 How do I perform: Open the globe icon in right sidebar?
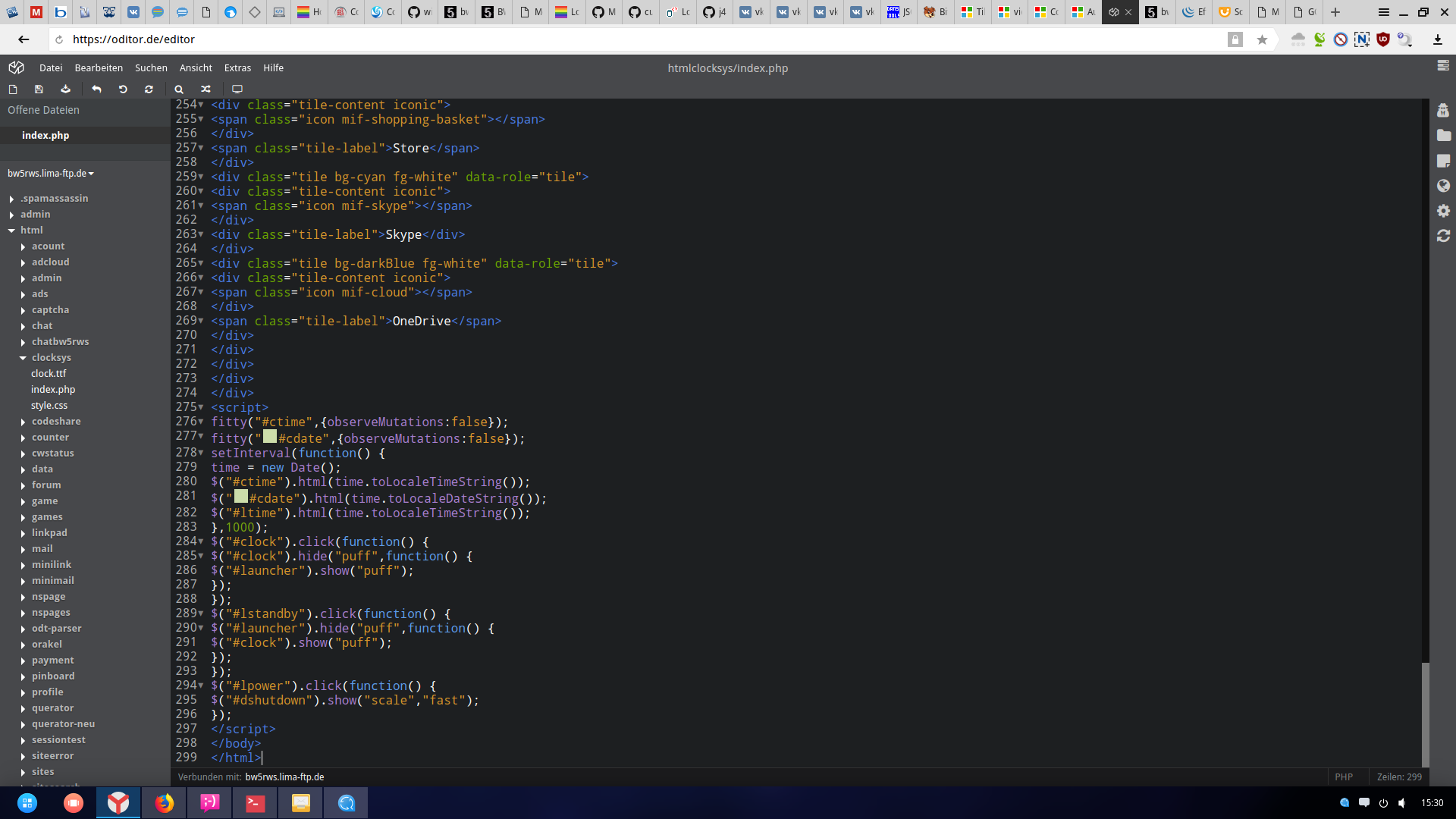tap(1443, 186)
